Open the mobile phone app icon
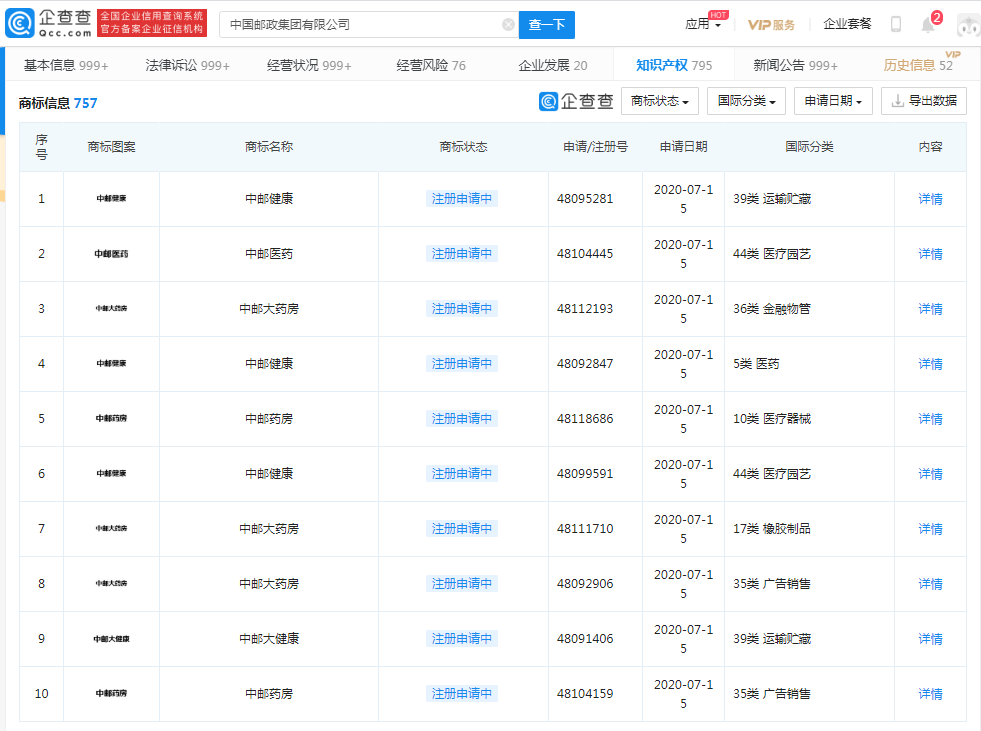Image resolution: width=981 pixels, height=731 pixels. (896, 24)
